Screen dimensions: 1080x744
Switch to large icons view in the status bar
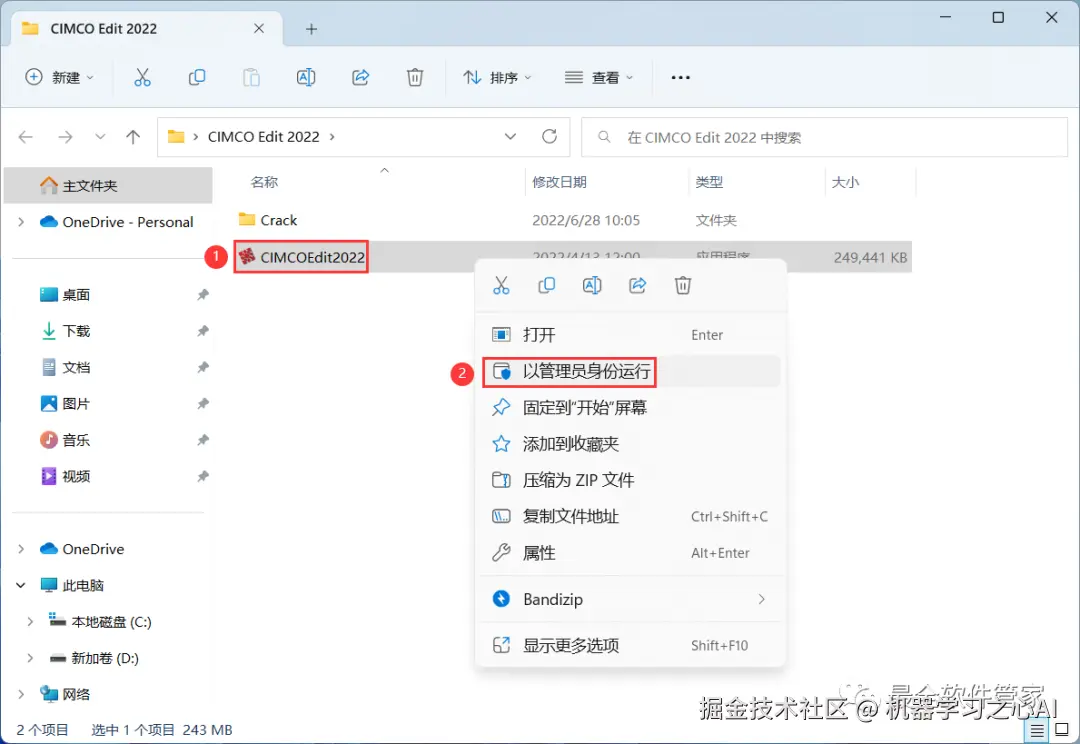click(1061, 730)
